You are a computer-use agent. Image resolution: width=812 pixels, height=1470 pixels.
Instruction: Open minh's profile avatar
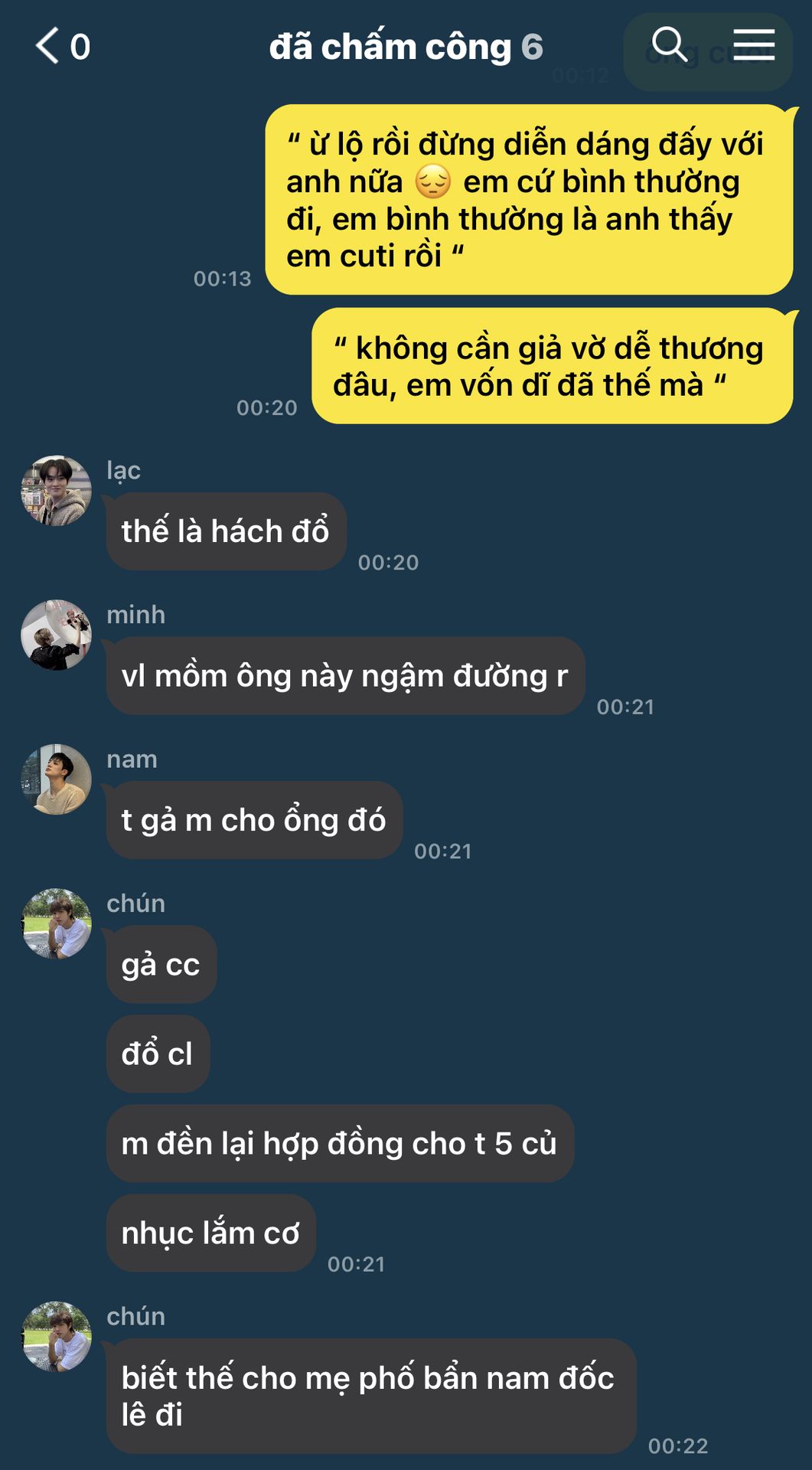coord(56,635)
